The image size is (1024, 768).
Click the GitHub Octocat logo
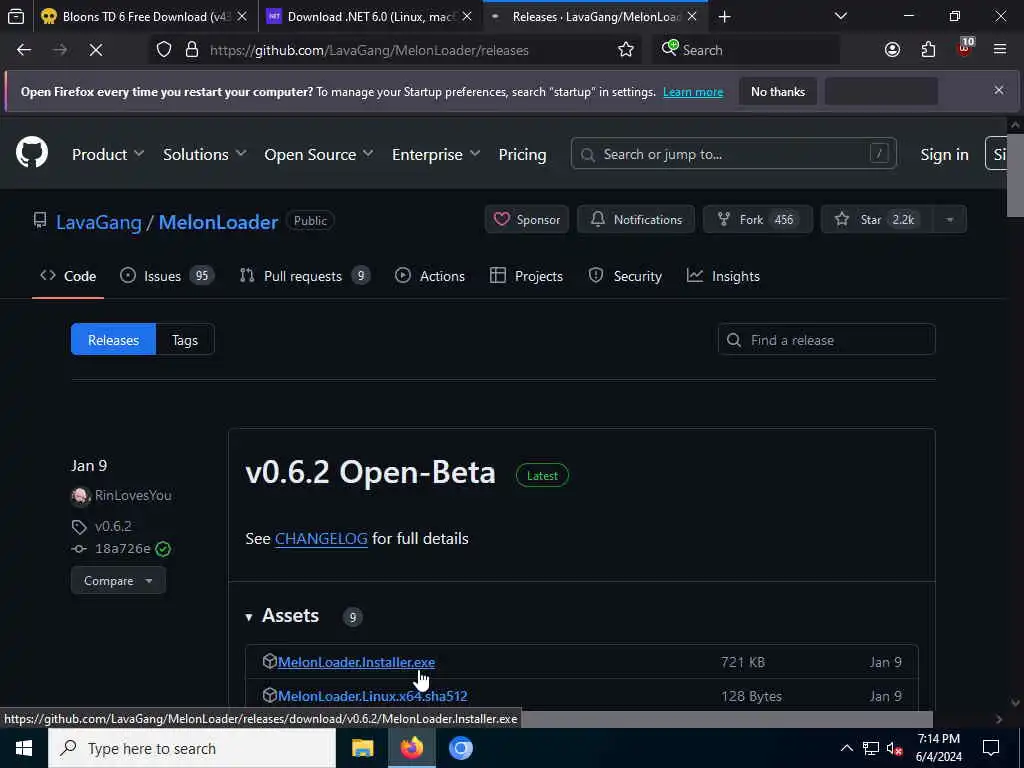click(x=31, y=153)
